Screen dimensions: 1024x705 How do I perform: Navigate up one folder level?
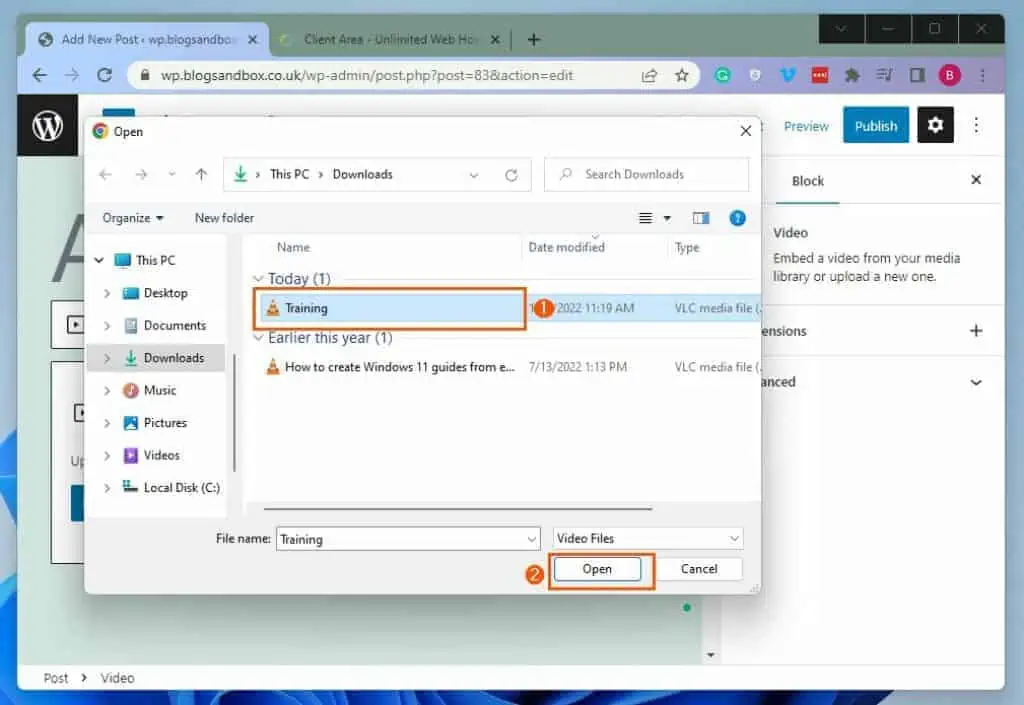[200, 174]
